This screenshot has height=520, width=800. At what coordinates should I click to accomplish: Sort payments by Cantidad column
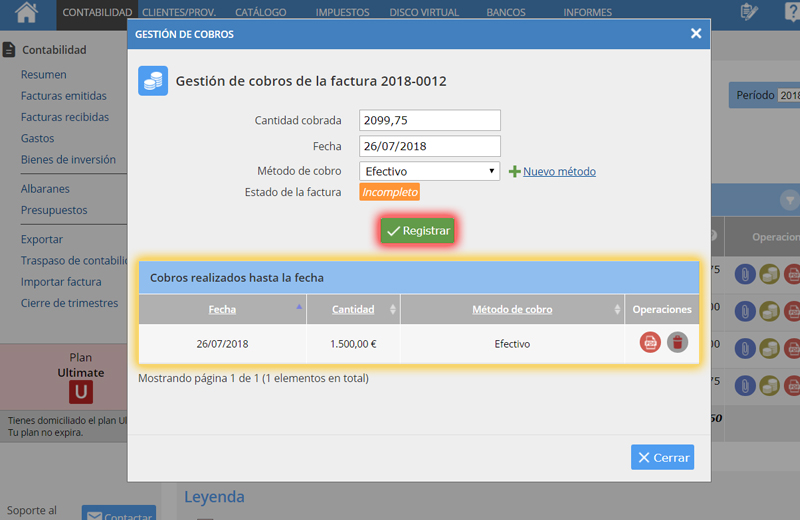[x=353, y=309]
